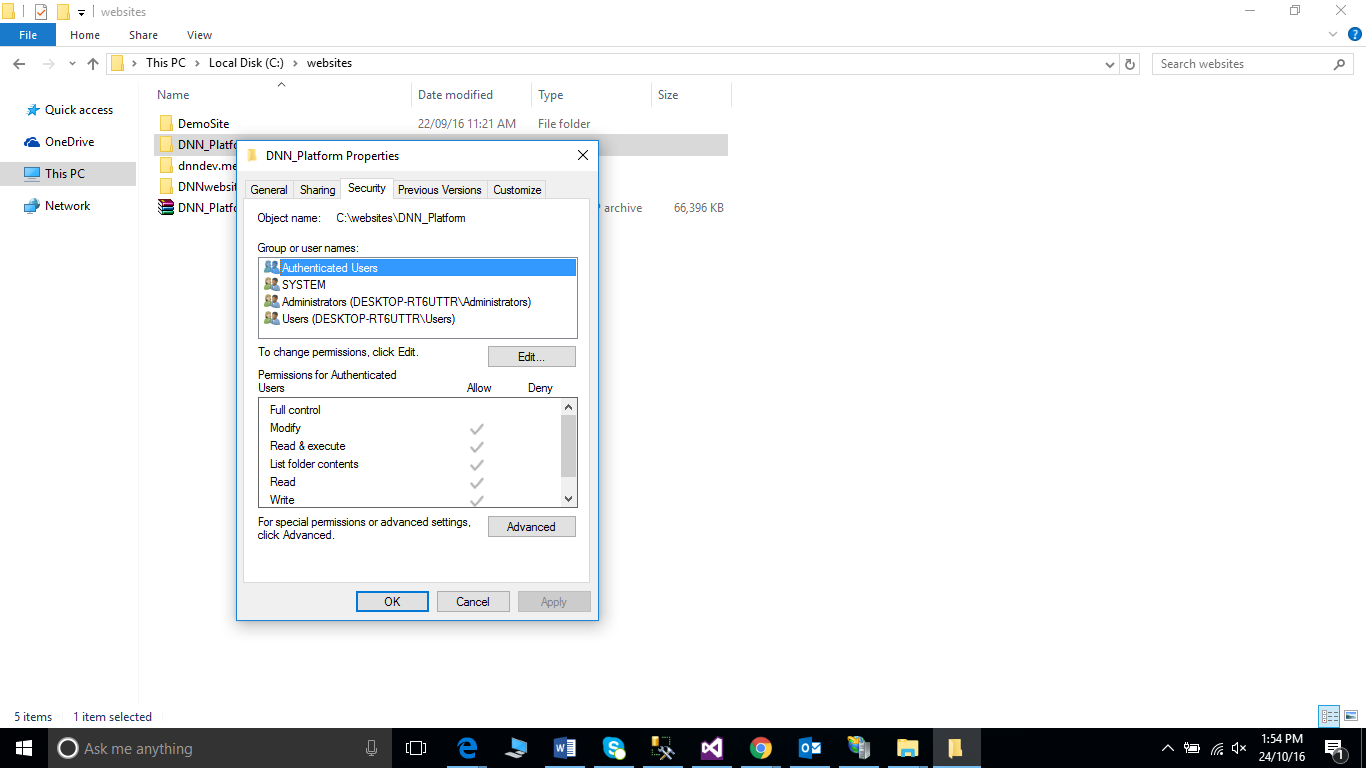Expand the ribbon using the chevron

click(1332, 35)
